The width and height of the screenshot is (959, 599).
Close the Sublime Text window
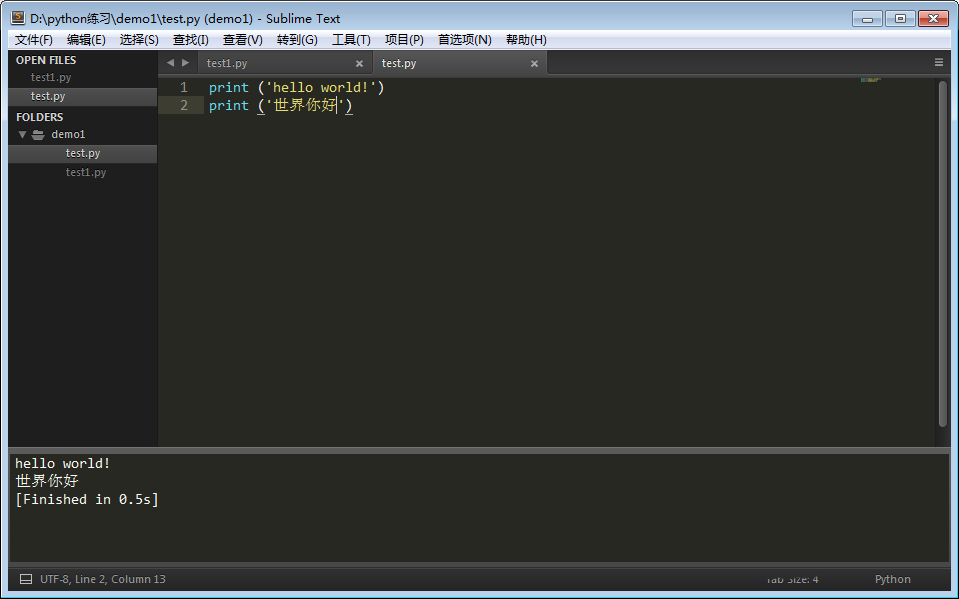point(933,19)
